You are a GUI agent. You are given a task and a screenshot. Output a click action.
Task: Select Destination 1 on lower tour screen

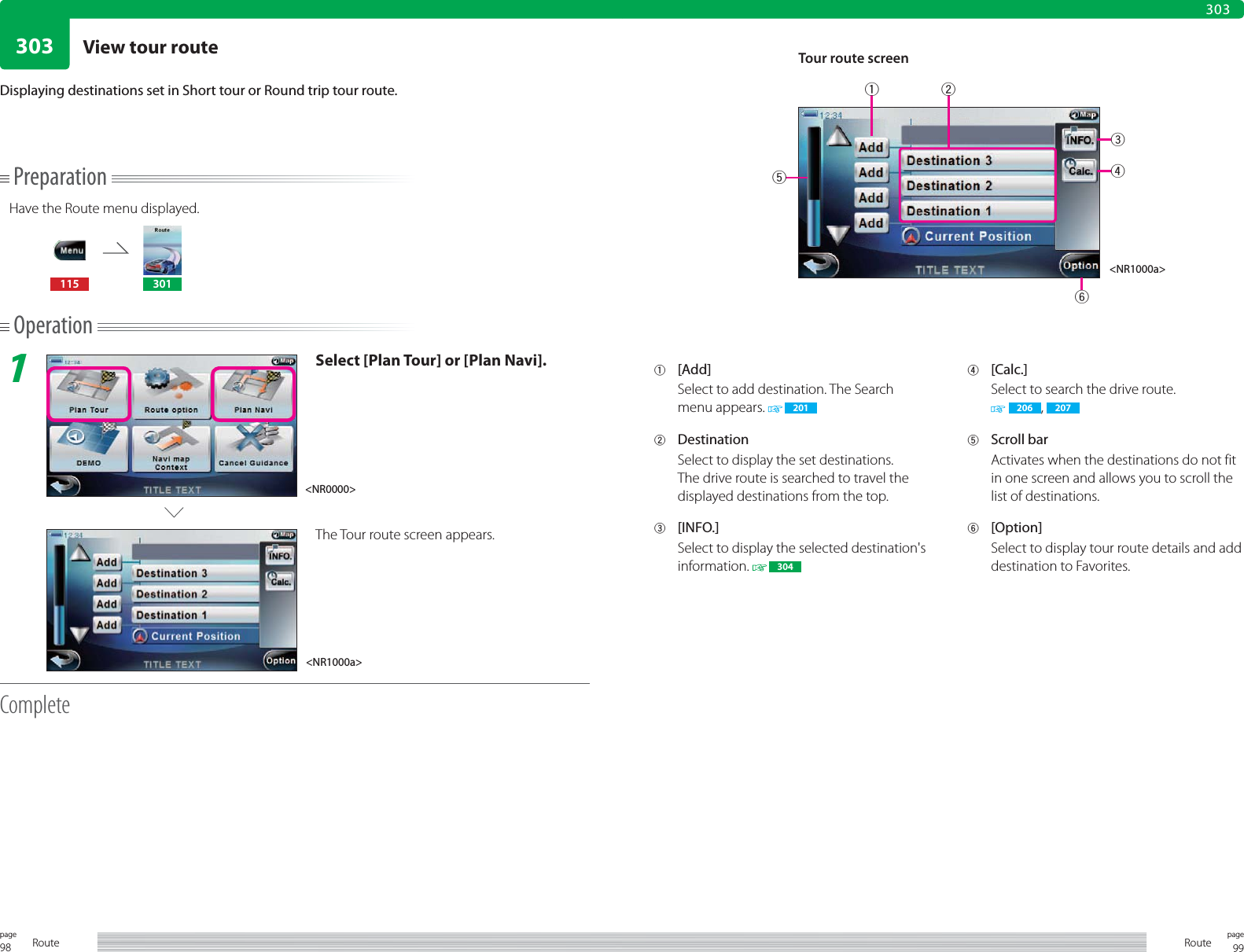tap(196, 616)
